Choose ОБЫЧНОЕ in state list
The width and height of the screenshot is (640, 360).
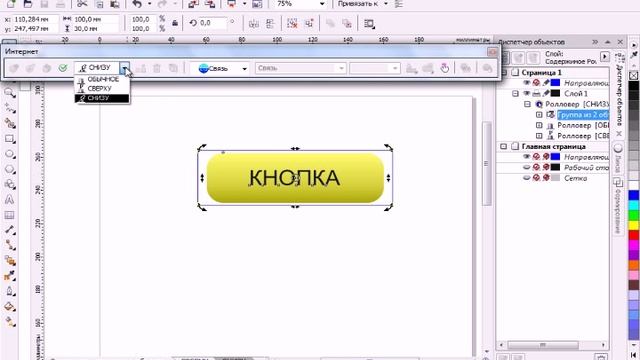click(102, 79)
